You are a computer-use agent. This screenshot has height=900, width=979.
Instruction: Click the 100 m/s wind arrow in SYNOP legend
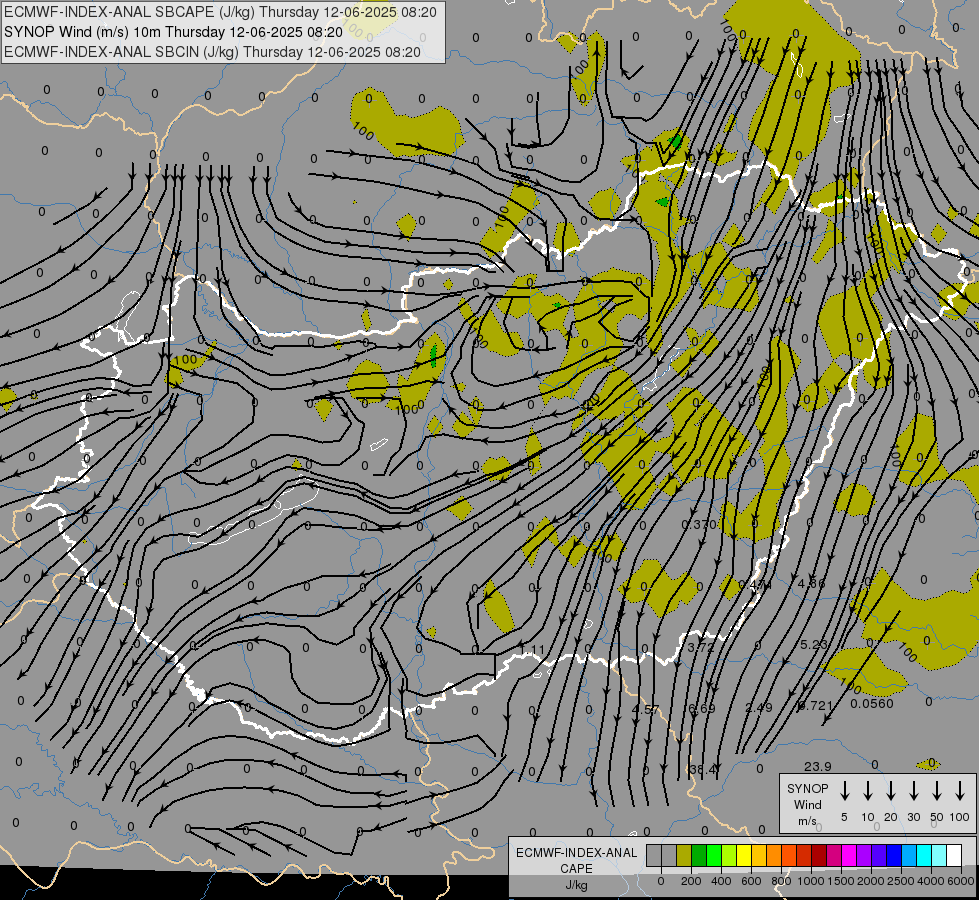coord(960,791)
